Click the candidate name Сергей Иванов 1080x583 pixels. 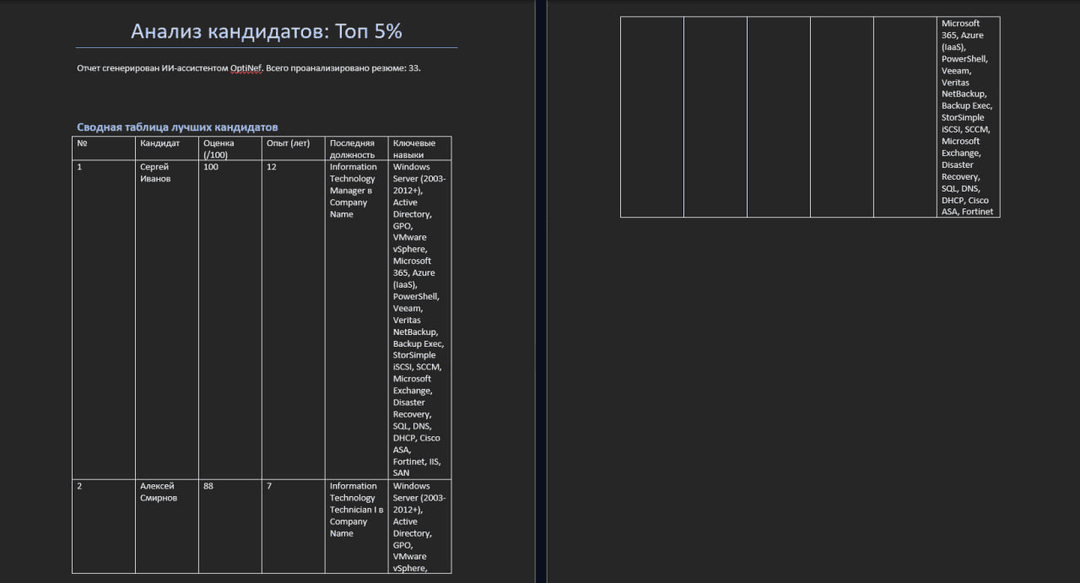156,173
